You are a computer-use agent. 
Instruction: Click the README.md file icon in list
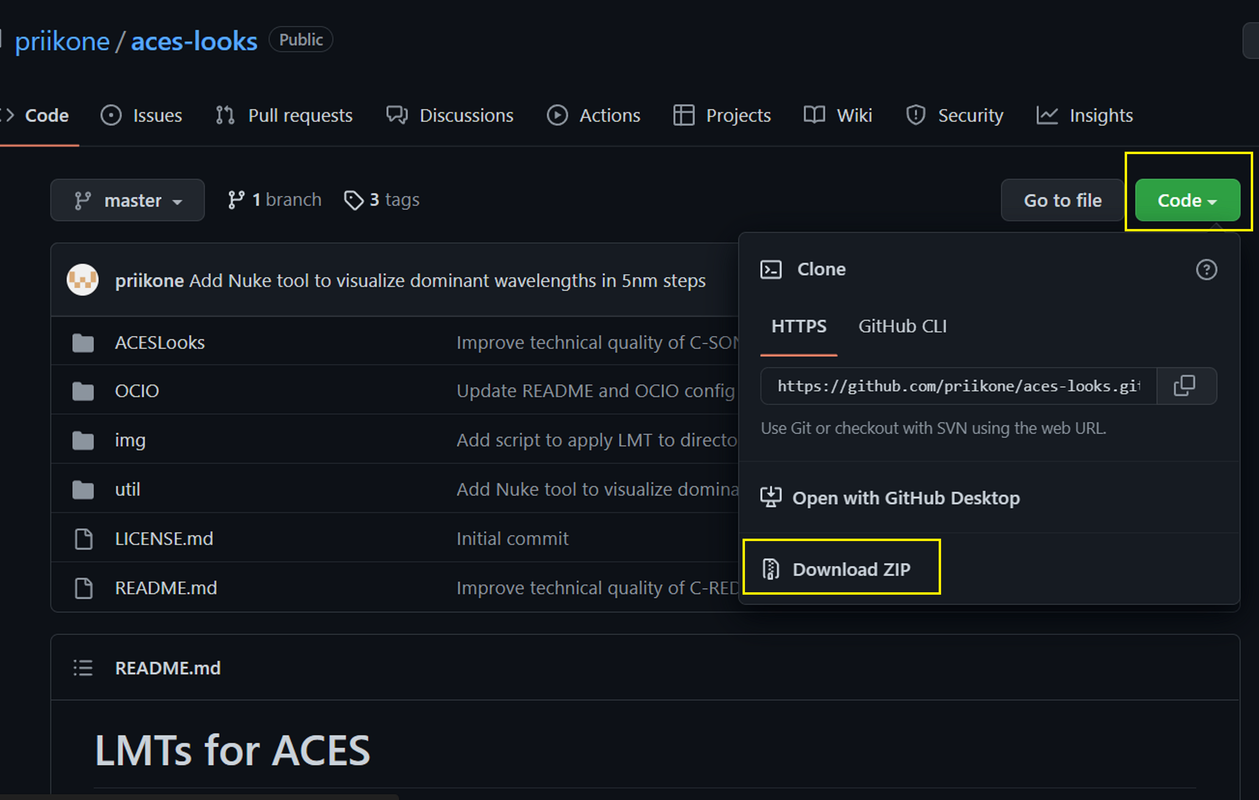point(84,588)
